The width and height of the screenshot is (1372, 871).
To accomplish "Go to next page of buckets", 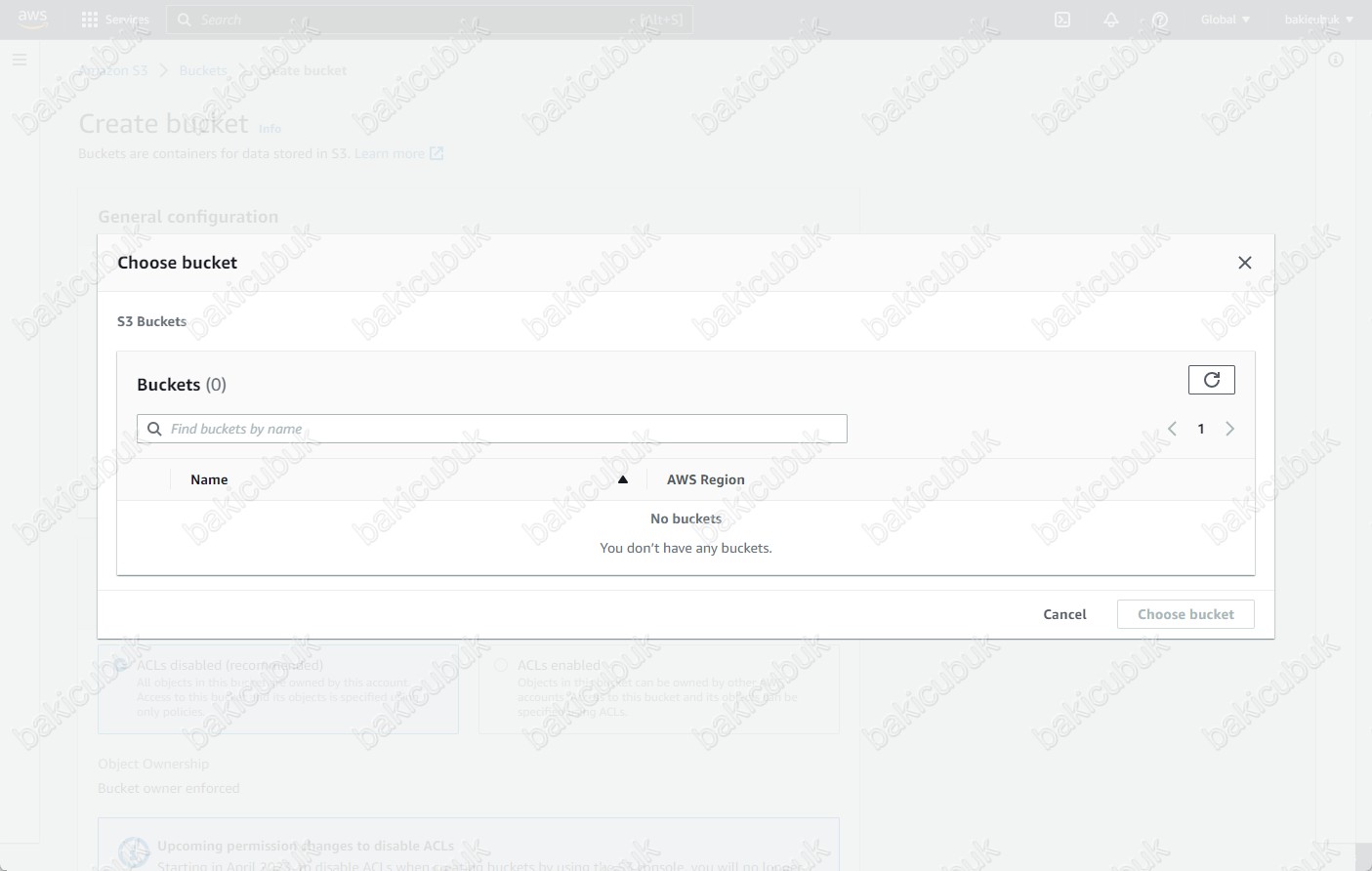I will [1230, 429].
